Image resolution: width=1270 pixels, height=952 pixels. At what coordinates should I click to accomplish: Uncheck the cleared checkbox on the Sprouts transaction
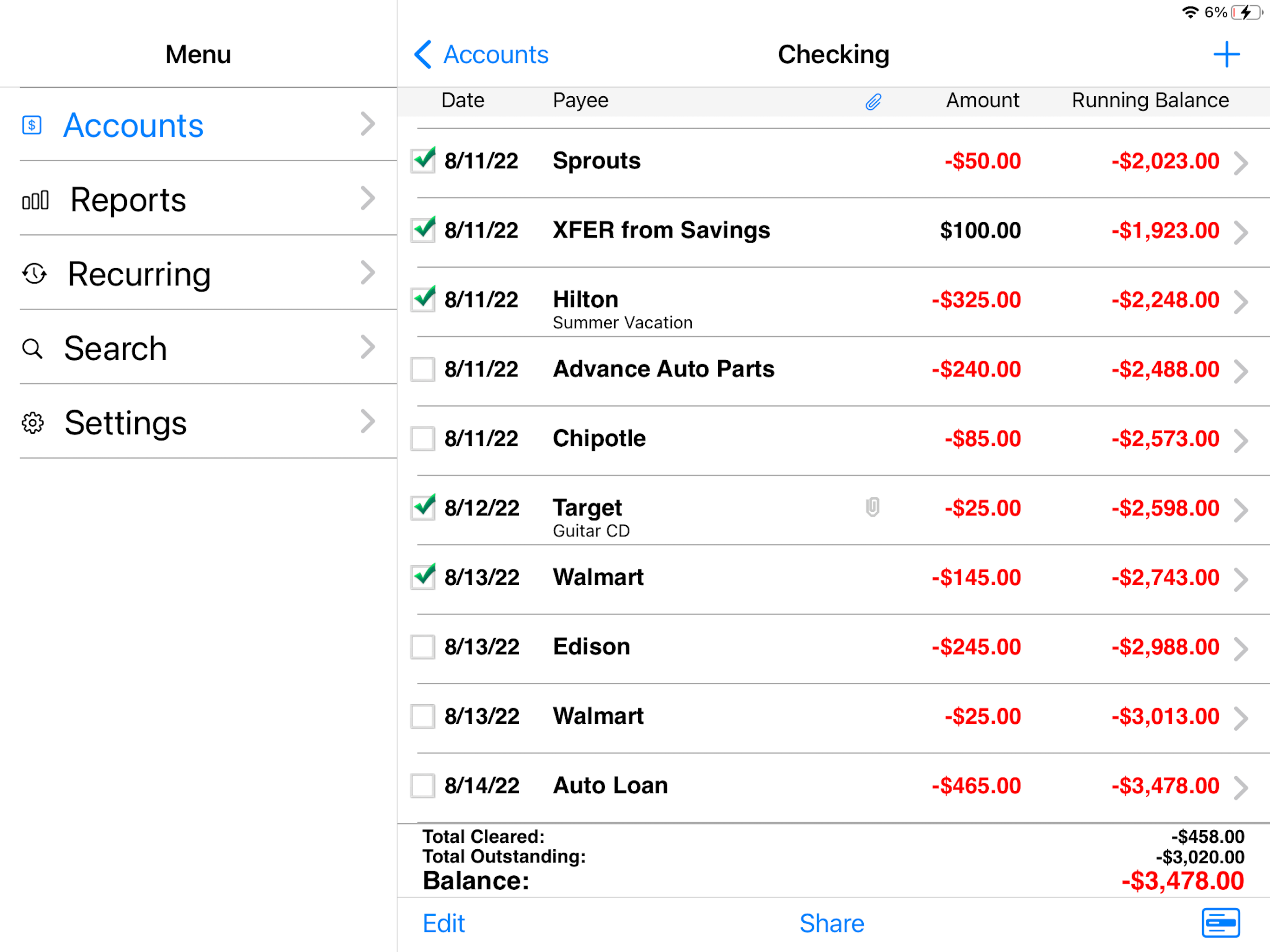pyautogui.click(x=423, y=161)
